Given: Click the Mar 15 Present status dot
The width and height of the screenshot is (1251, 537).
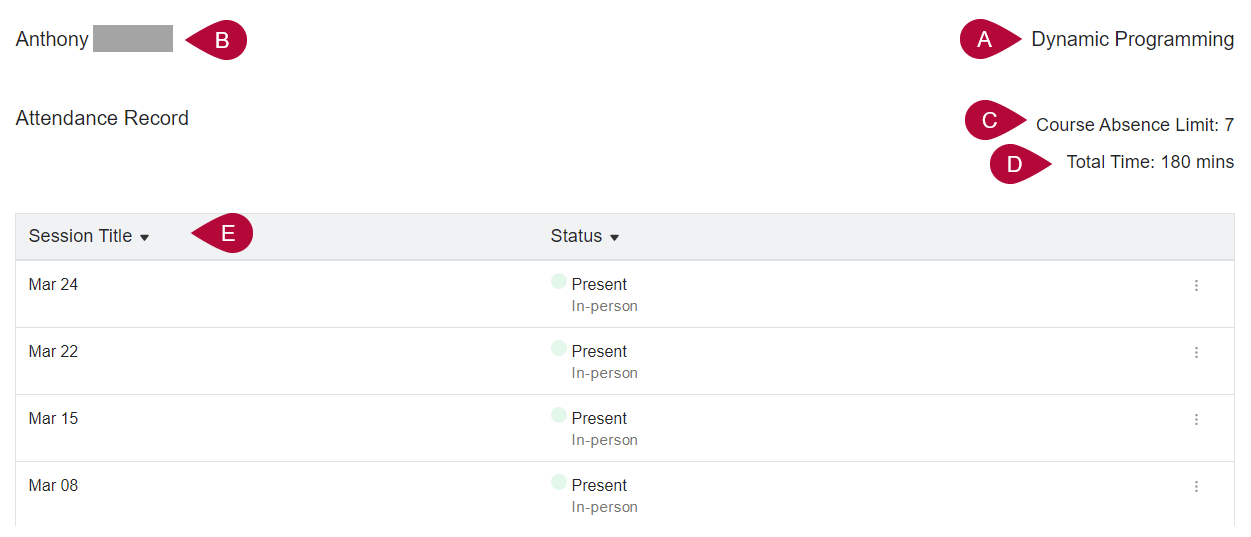Looking at the screenshot, I should pos(559,416).
